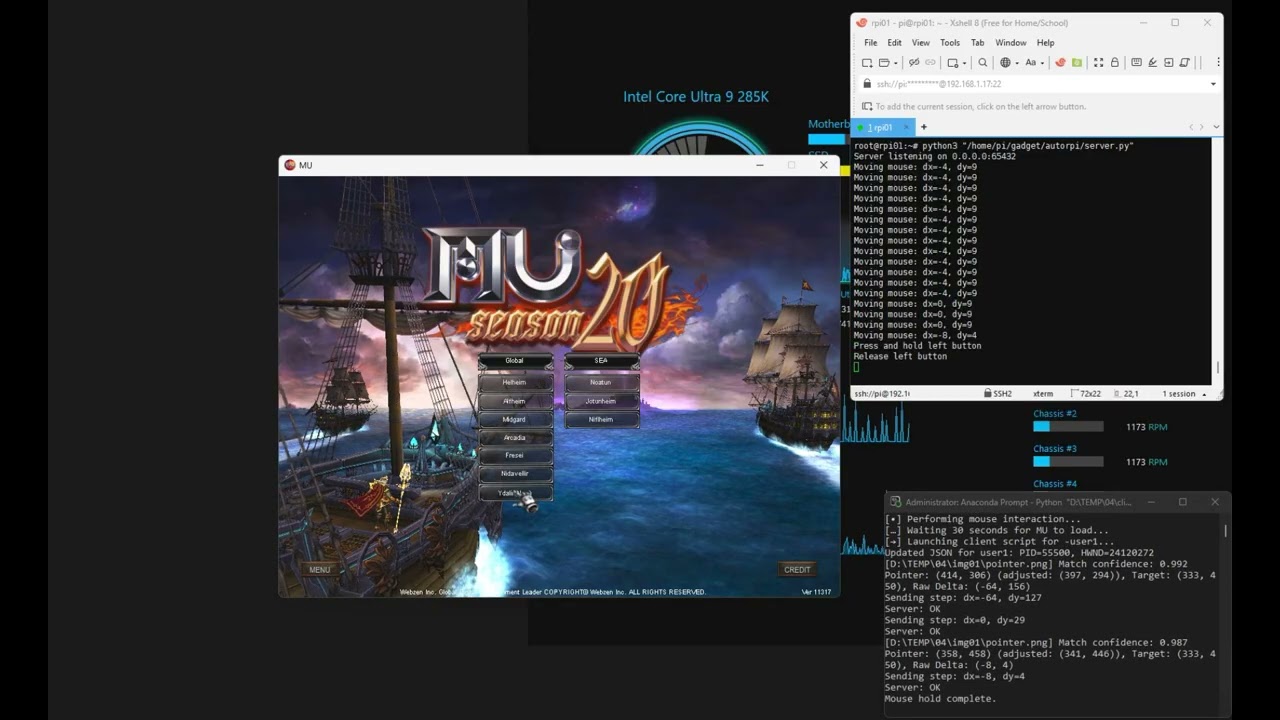Click the green Xftp toolbar icon

point(1077,62)
